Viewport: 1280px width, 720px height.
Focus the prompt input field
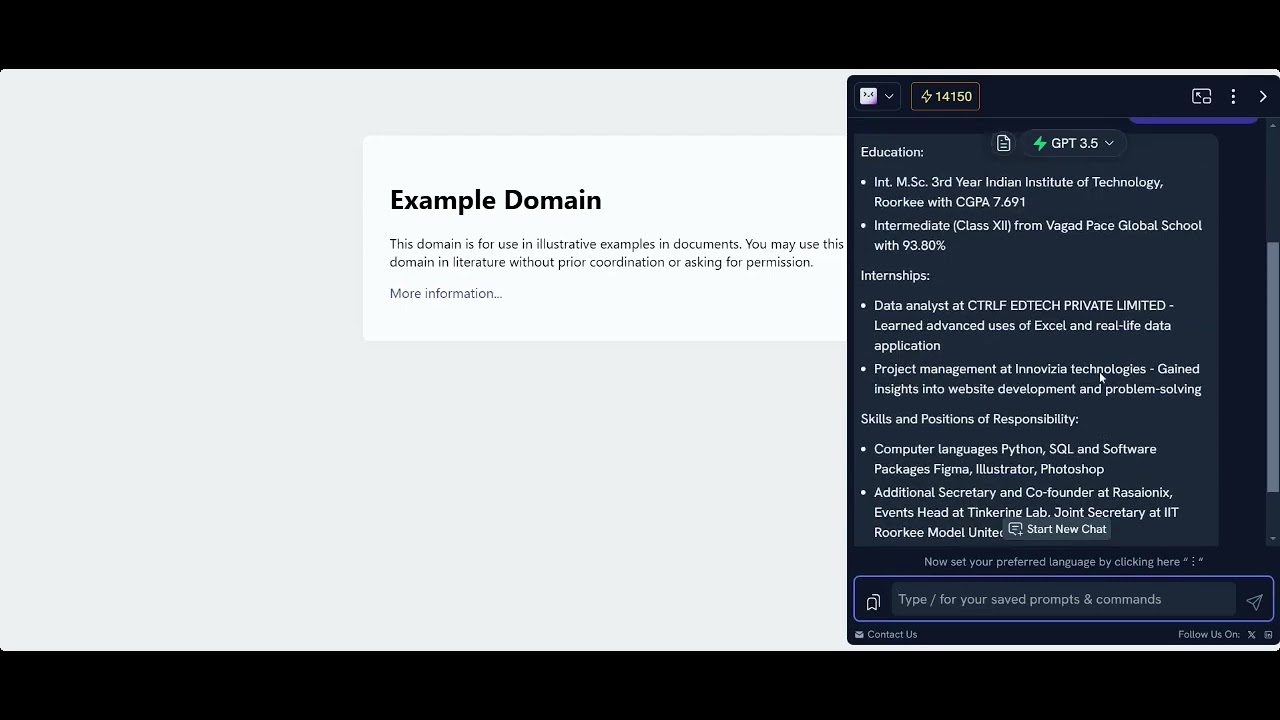coord(1063,599)
